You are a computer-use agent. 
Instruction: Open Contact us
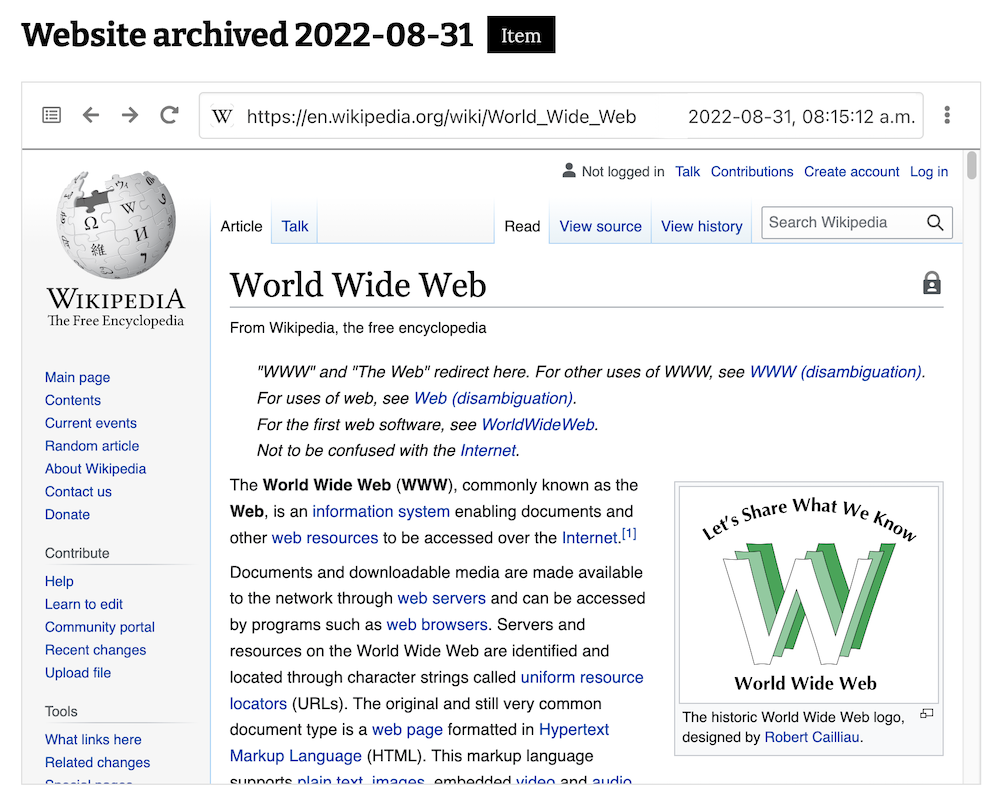click(x=78, y=492)
